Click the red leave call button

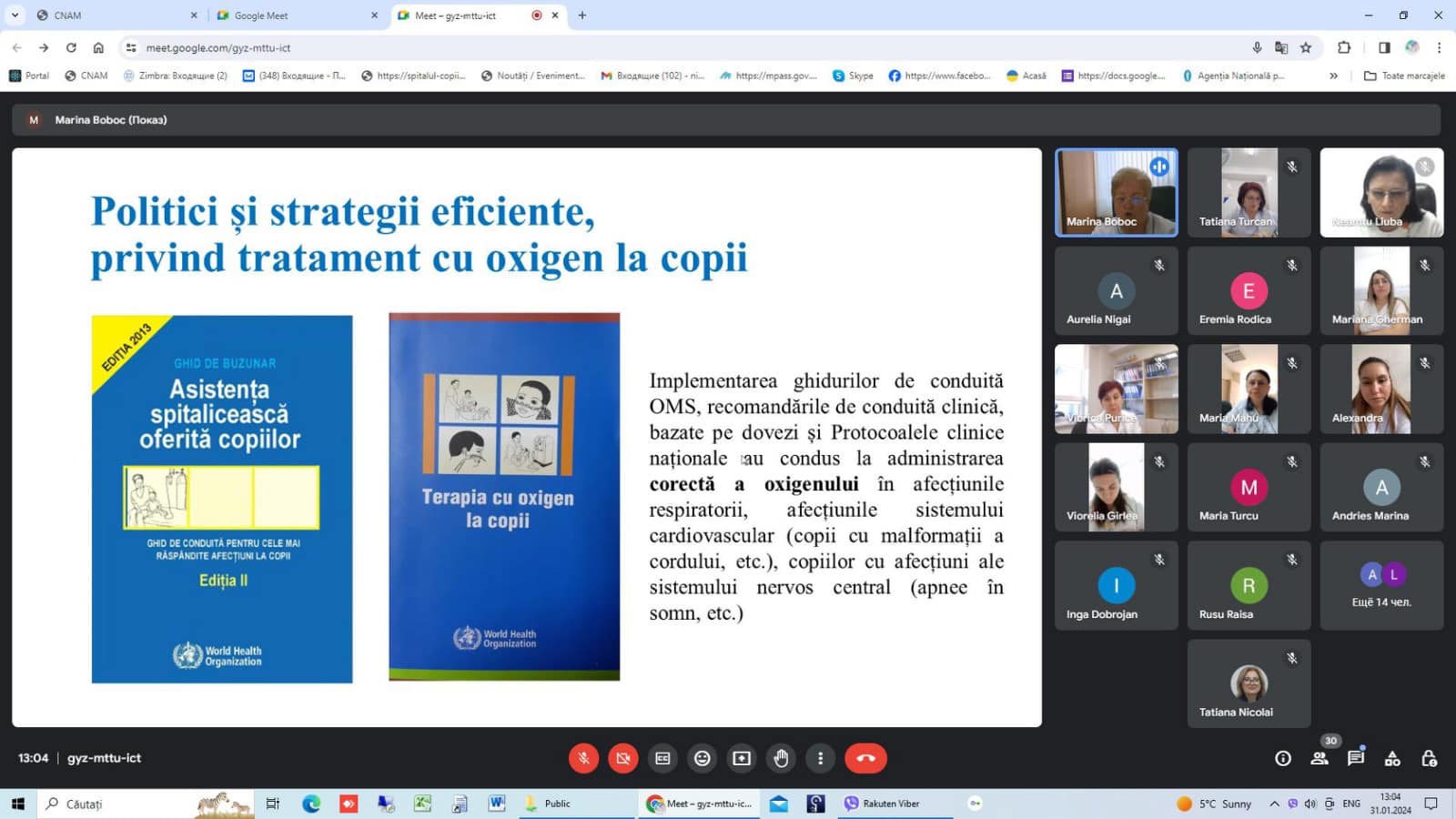(865, 758)
